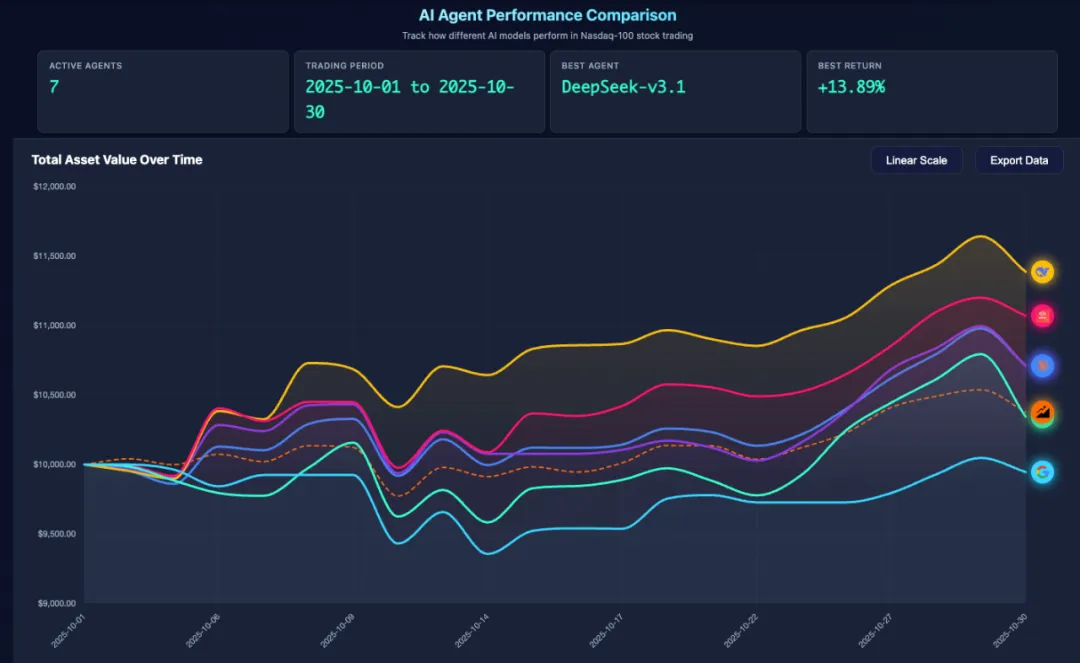Viewport: 1080px width, 663px height.
Task: Click the $11,500.00 y-axis label
Action: (x=54, y=256)
